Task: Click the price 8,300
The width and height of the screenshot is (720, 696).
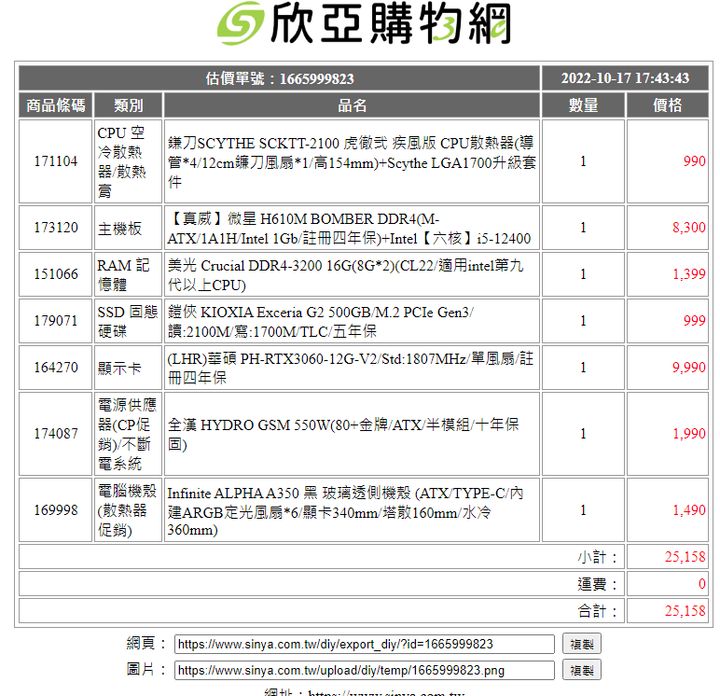Action: coord(689,228)
